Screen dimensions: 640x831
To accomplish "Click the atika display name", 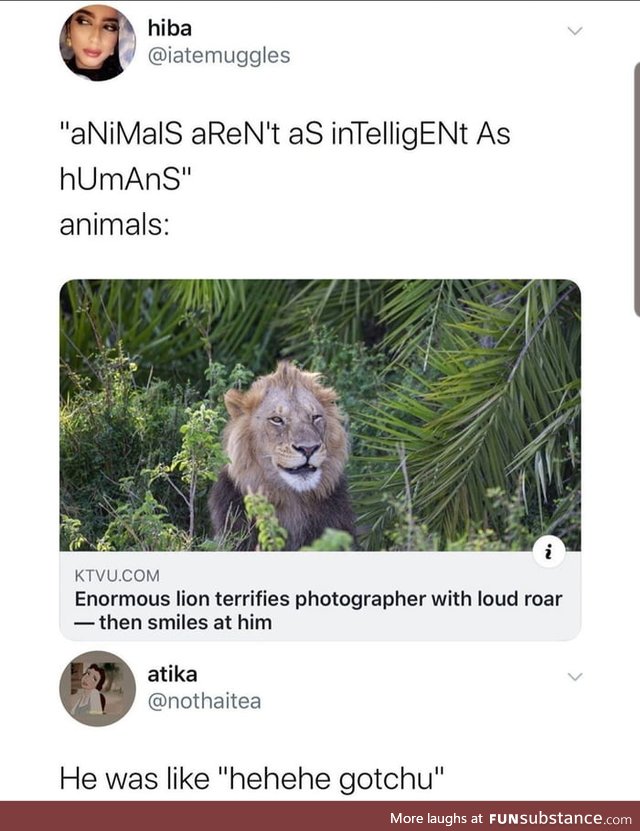I will pos(172,674).
